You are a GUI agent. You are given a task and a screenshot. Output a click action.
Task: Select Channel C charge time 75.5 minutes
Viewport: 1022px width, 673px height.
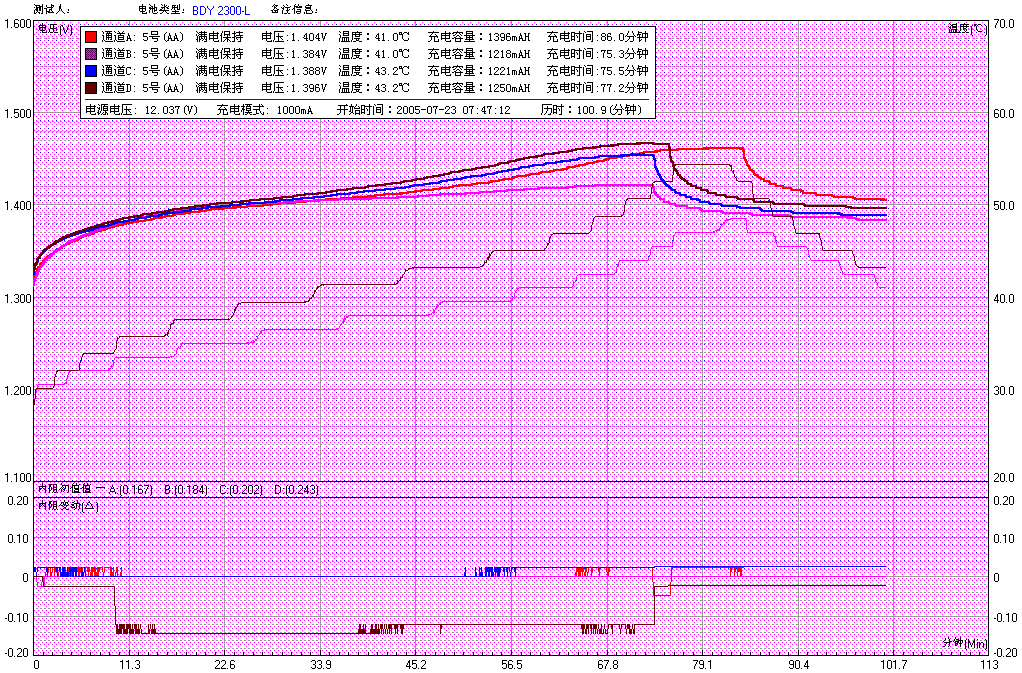pos(597,71)
